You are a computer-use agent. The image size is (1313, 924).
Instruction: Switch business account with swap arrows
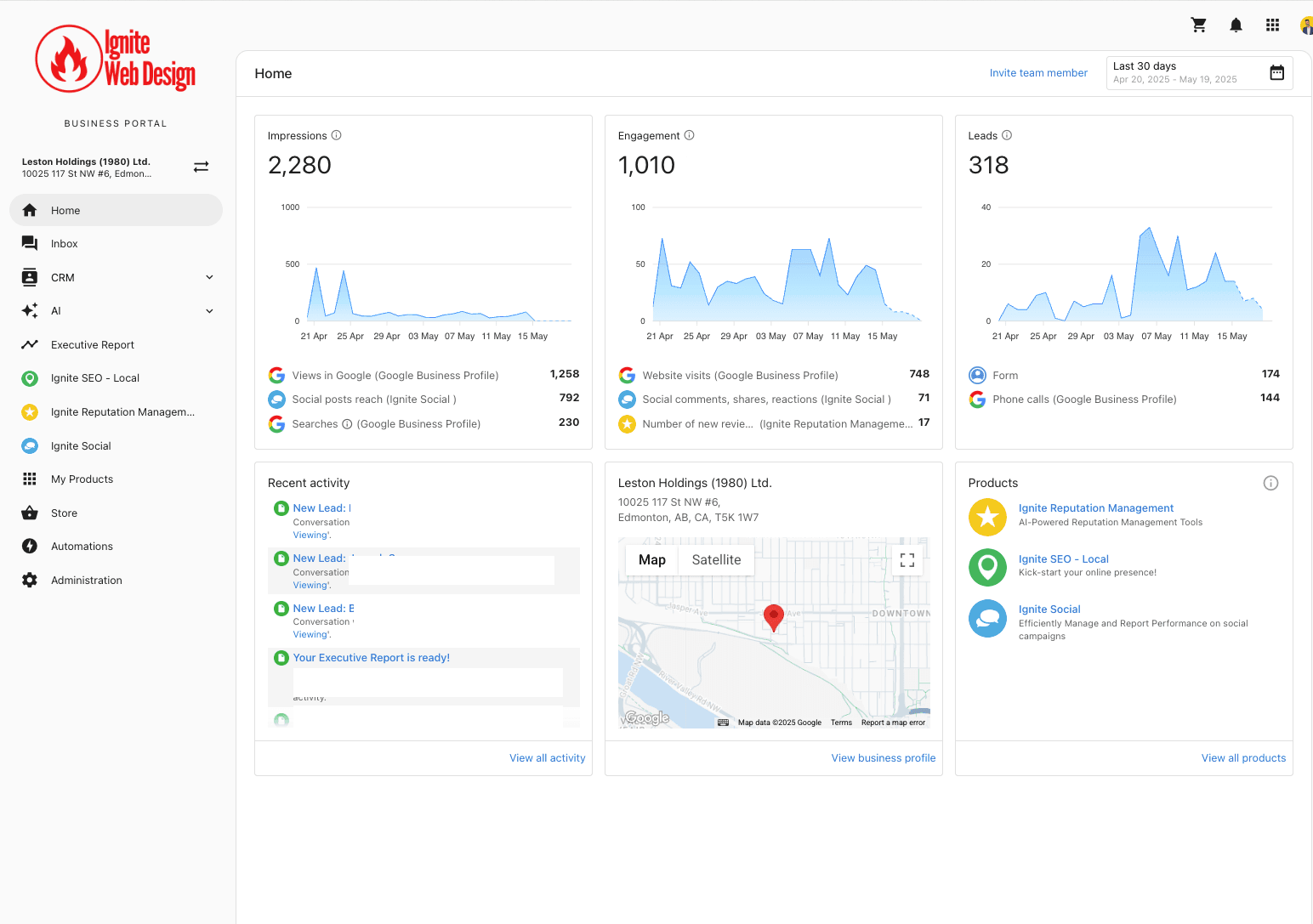(x=201, y=167)
